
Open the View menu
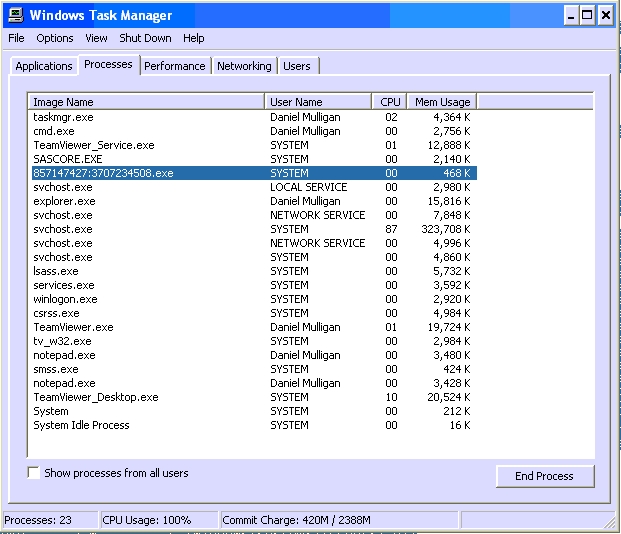coord(96,38)
